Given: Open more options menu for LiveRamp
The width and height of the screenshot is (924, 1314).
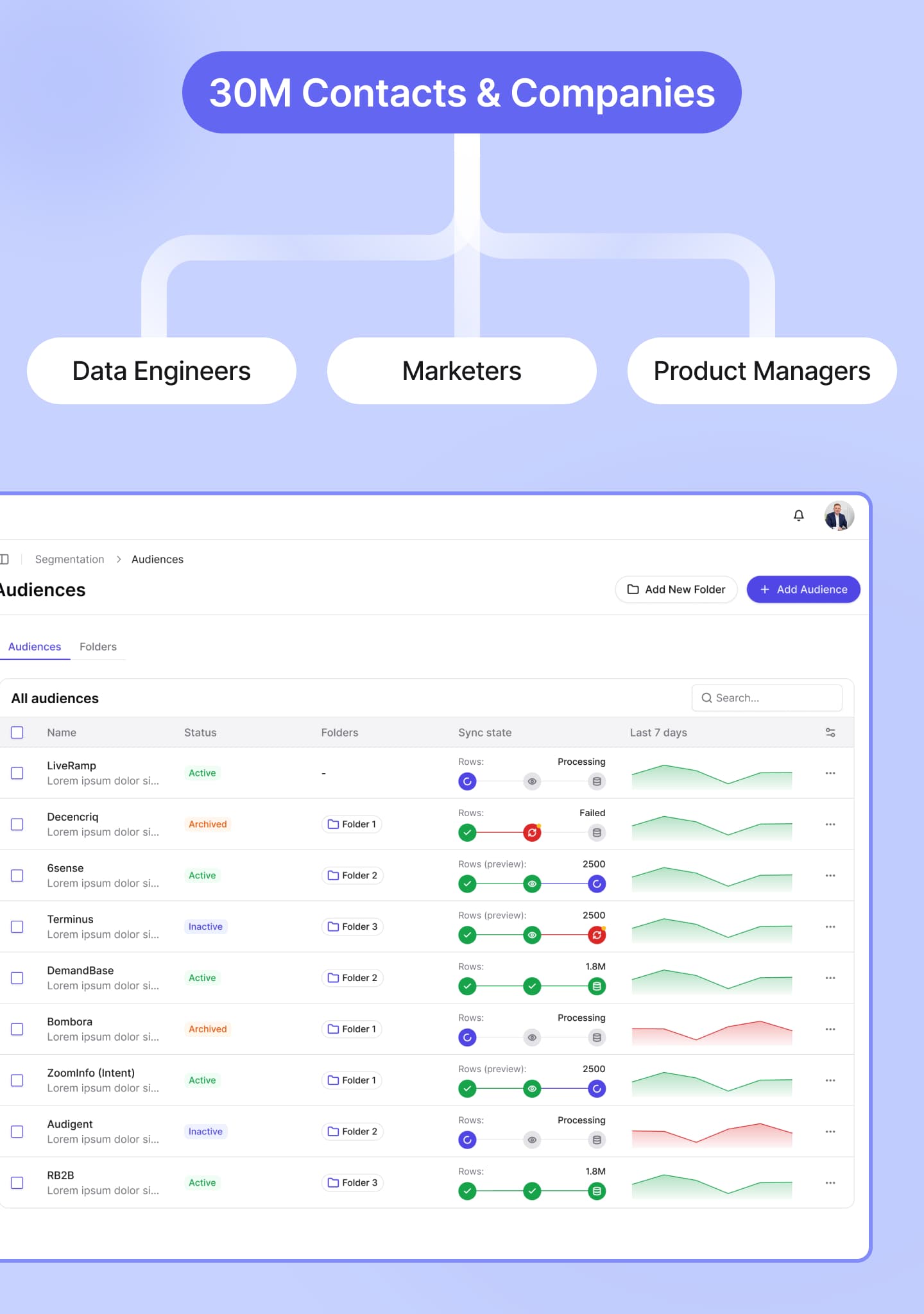Looking at the screenshot, I should [x=830, y=773].
